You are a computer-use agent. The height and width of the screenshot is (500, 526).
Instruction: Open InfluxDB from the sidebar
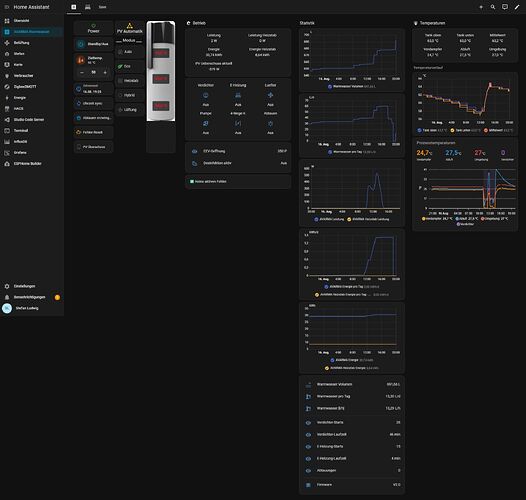pos(32,142)
